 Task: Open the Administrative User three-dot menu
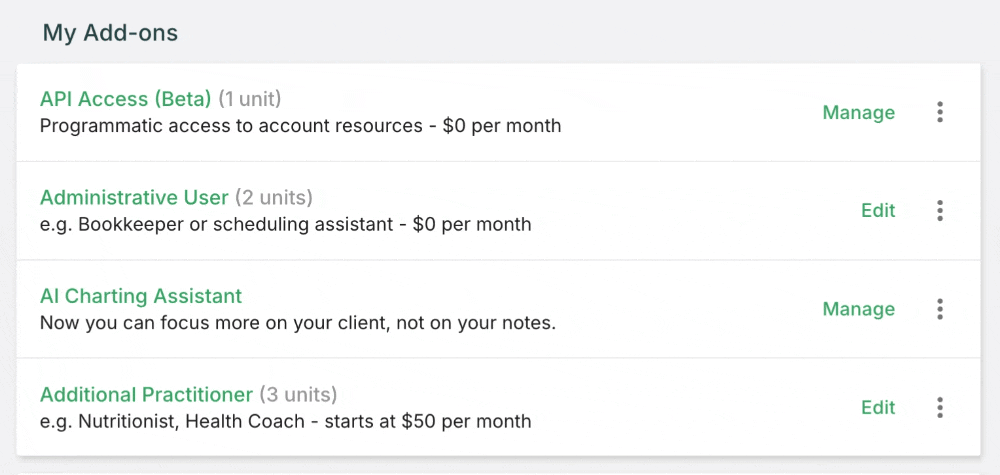pos(940,211)
